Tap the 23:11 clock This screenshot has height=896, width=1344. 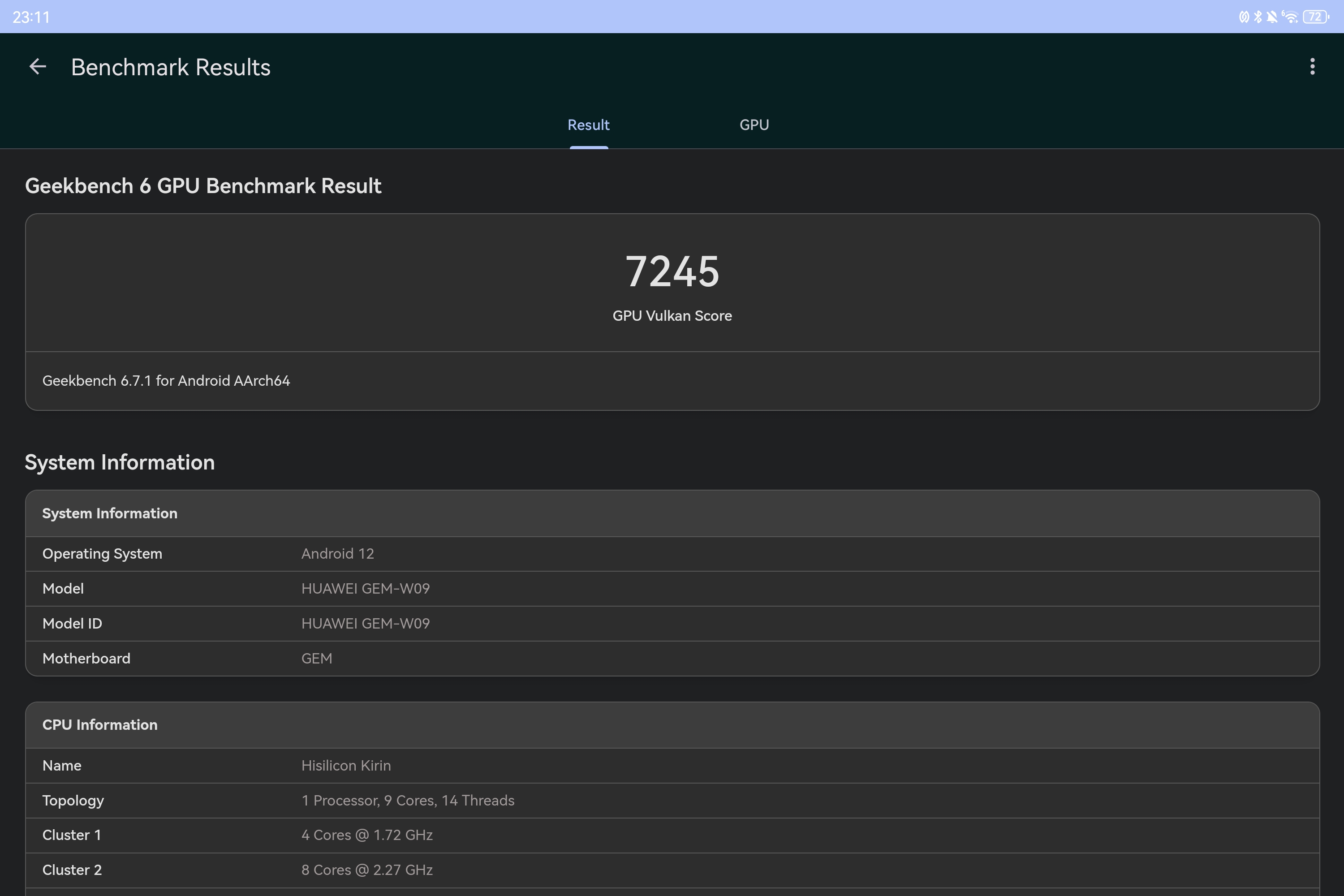point(31,18)
